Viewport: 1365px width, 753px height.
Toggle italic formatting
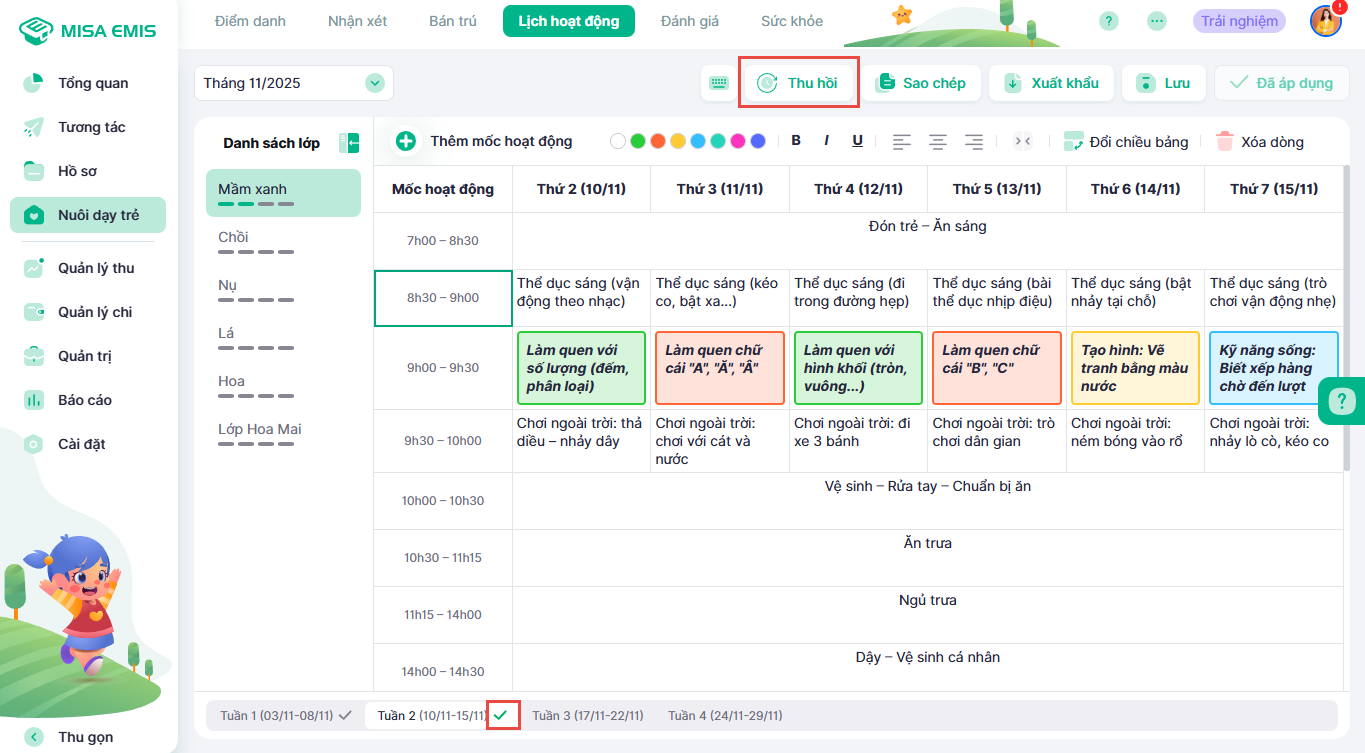[x=826, y=141]
